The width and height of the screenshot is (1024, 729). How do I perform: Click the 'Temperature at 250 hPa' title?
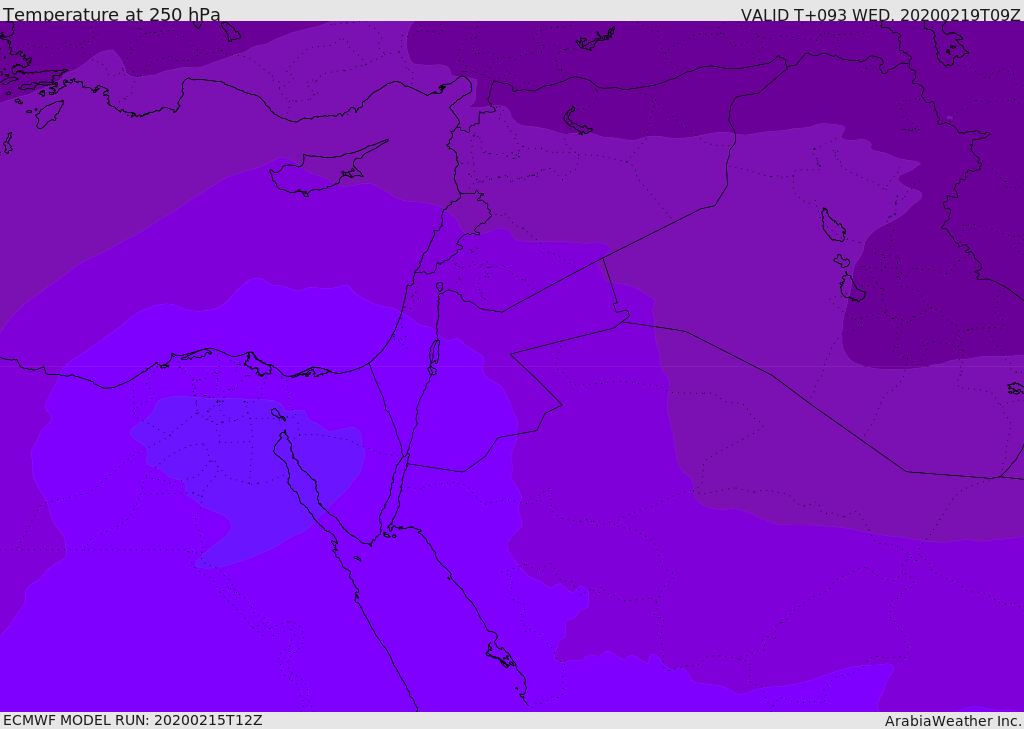pos(112,15)
